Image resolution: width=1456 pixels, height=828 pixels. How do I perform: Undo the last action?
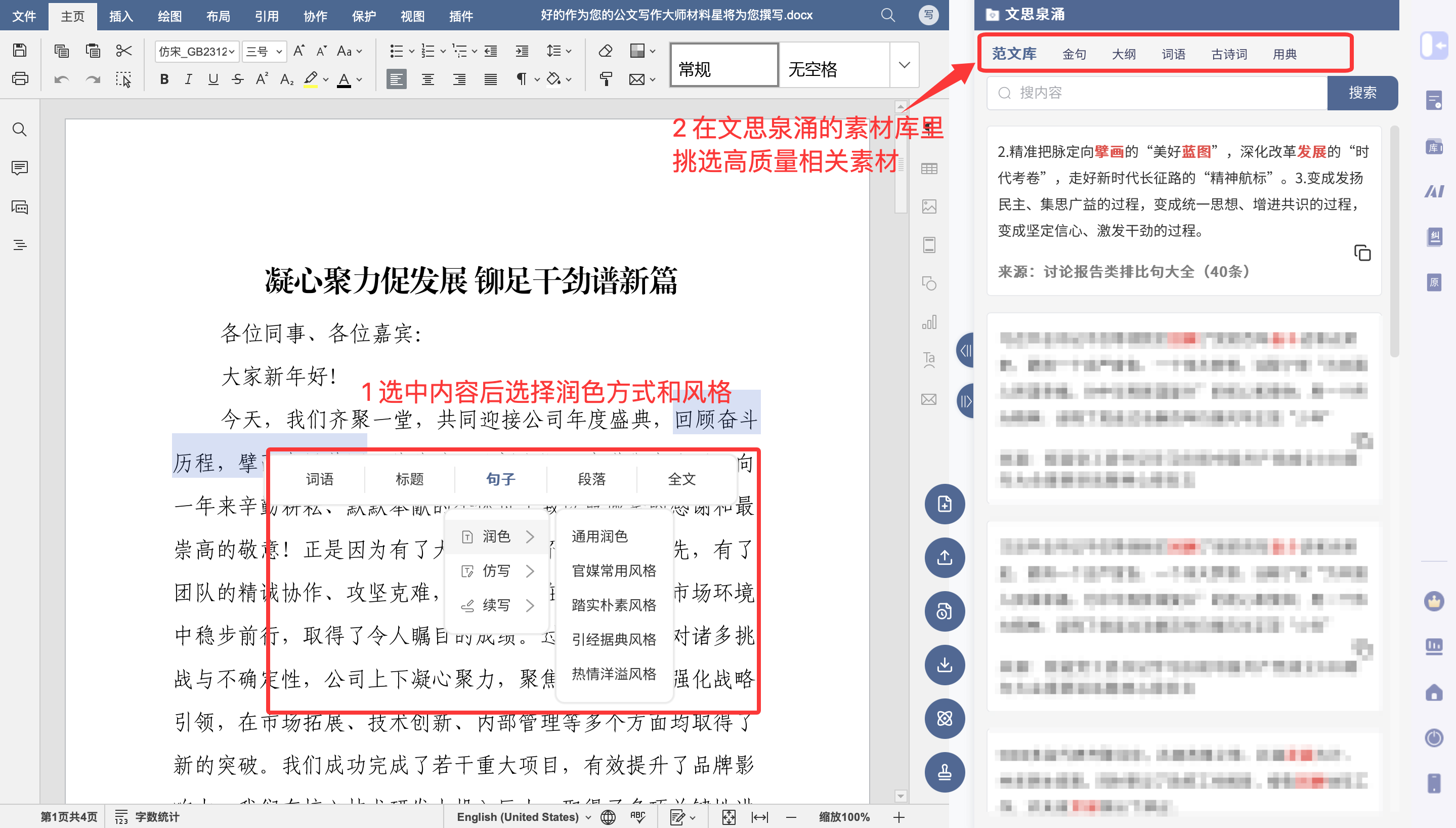61,79
